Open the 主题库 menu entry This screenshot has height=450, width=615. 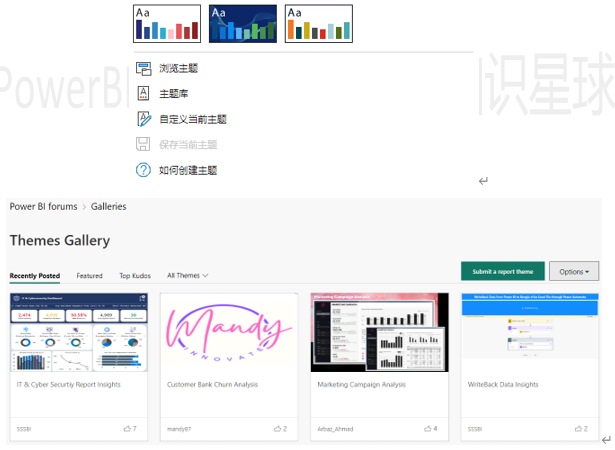coord(174,94)
